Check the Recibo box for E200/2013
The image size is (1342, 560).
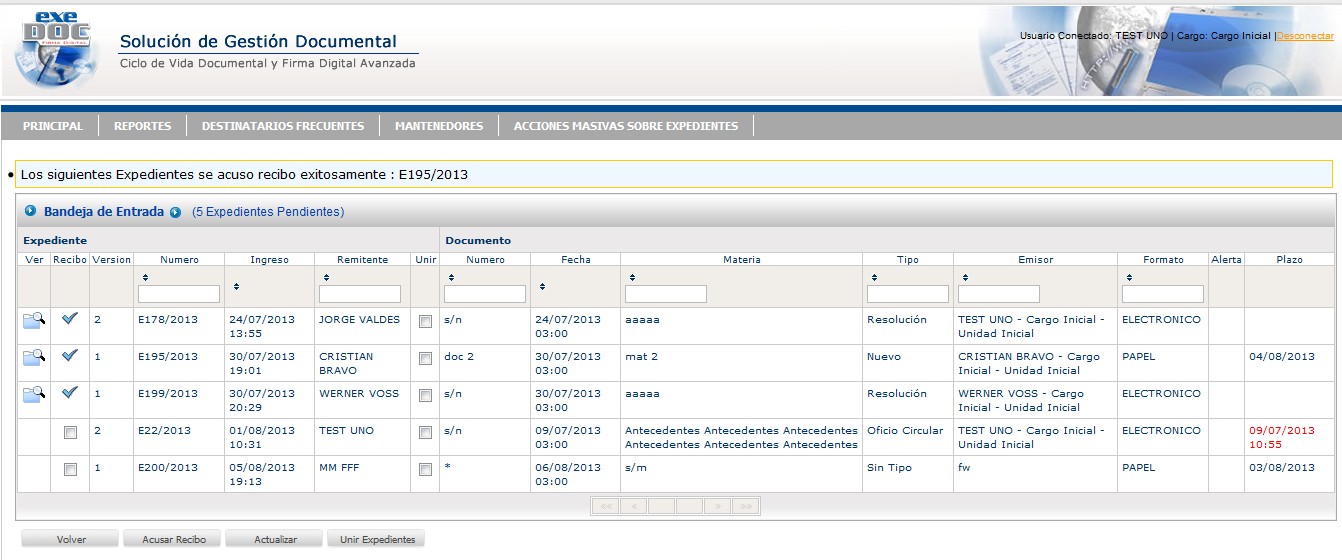70,470
